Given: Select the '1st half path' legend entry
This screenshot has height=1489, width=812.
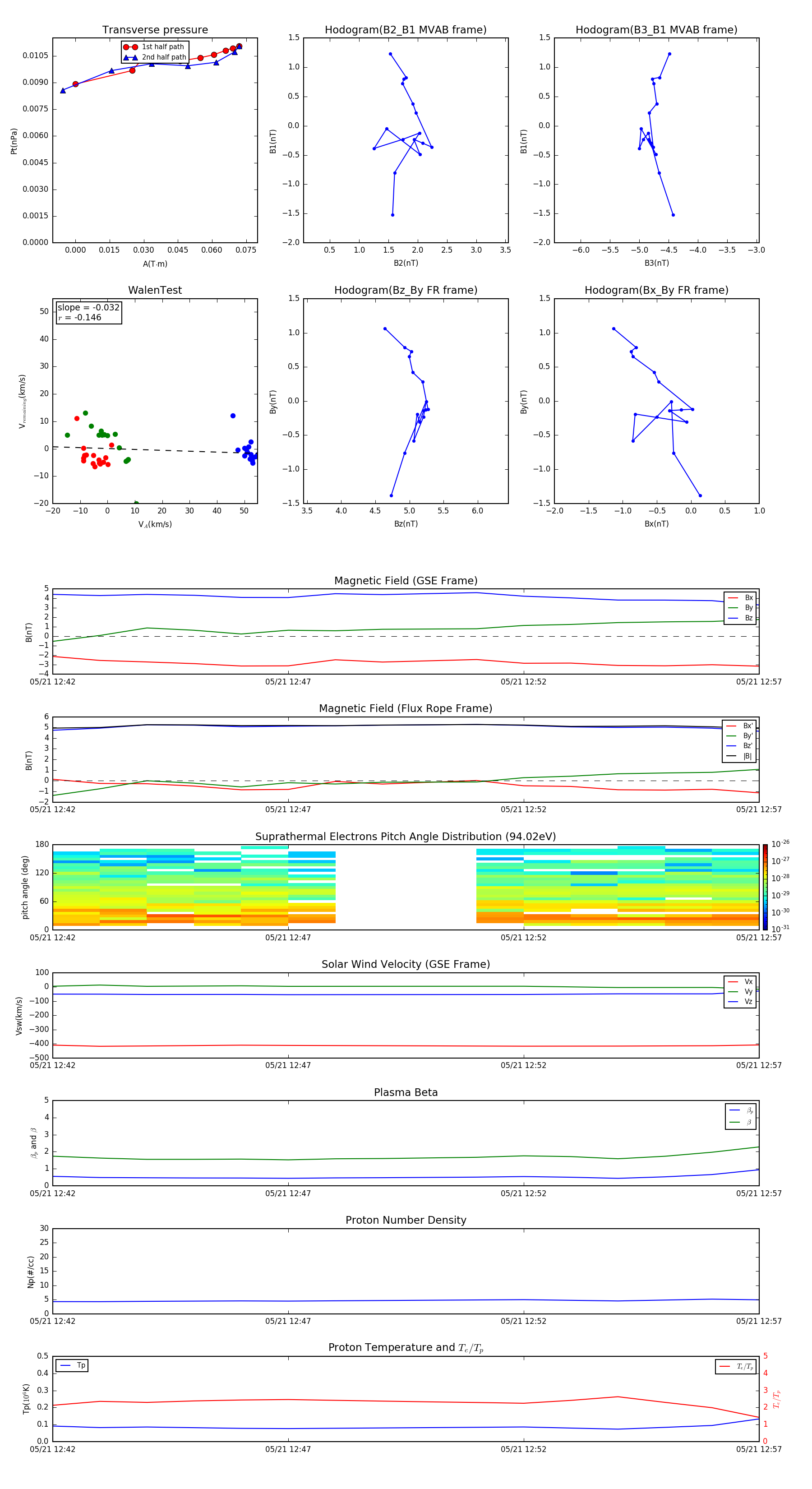Looking at the screenshot, I should (x=154, y=47).
